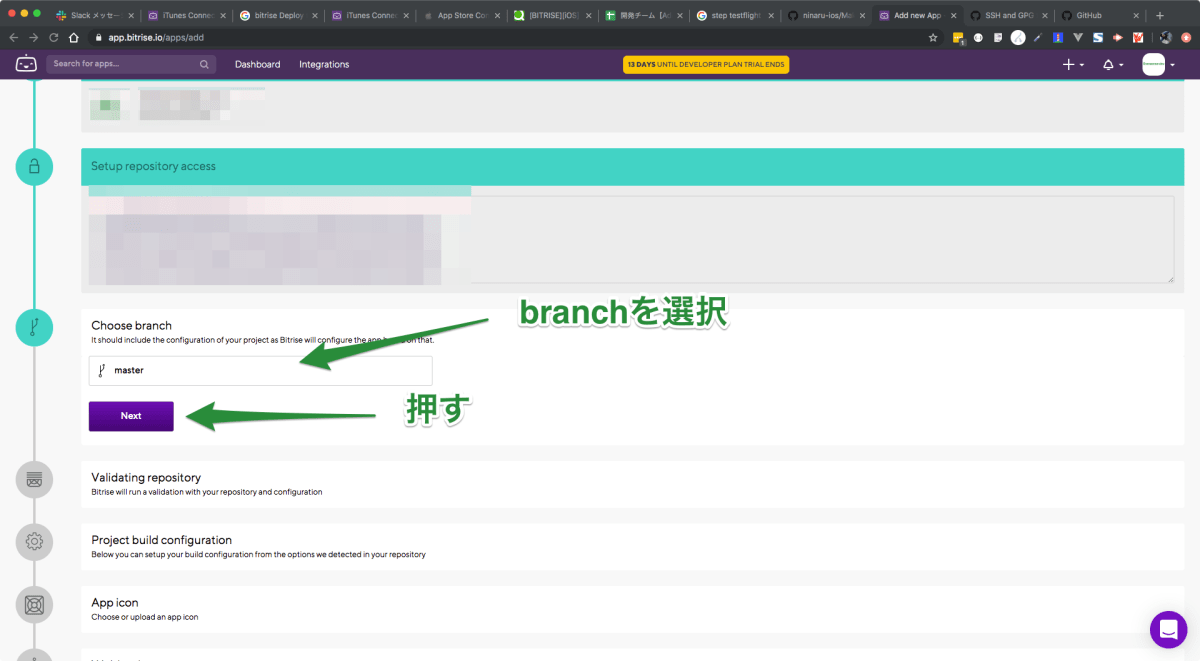Click the red arrow extension icon
1200x661 pixels.
1118,37
